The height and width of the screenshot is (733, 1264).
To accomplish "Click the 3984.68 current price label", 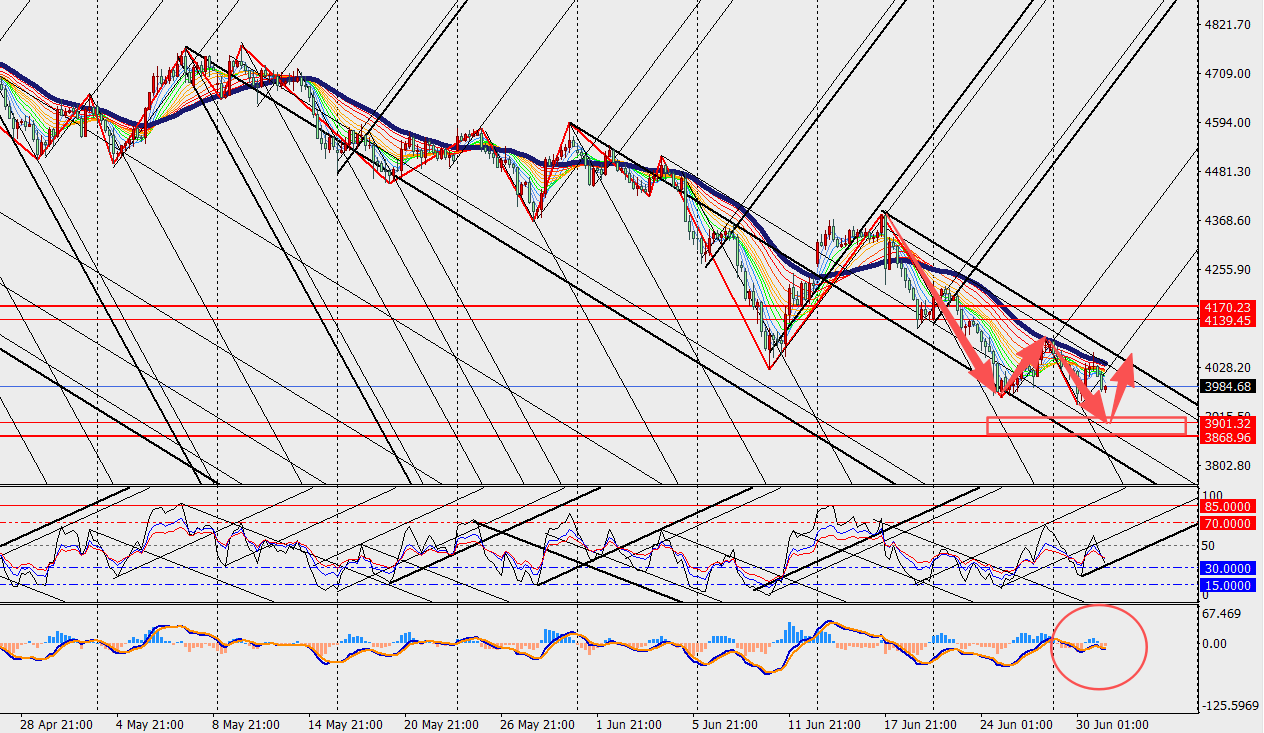I will (x=1228, y=386).
